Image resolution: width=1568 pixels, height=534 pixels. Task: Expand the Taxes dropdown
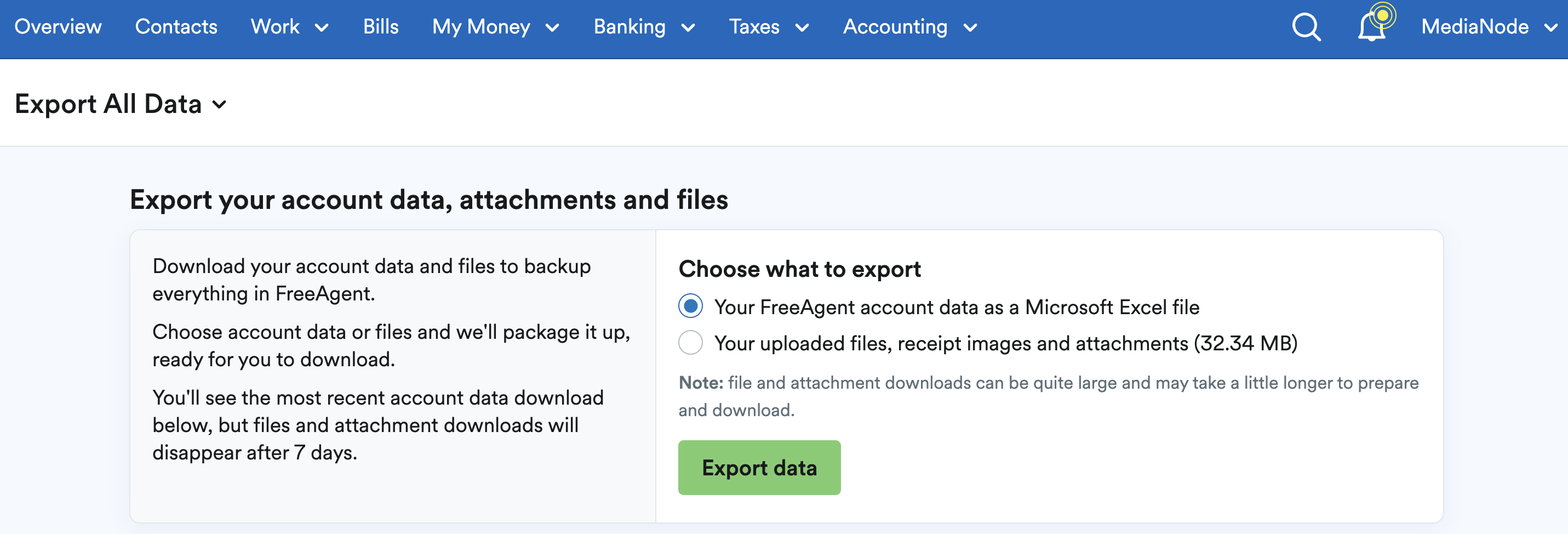point(769,27)
